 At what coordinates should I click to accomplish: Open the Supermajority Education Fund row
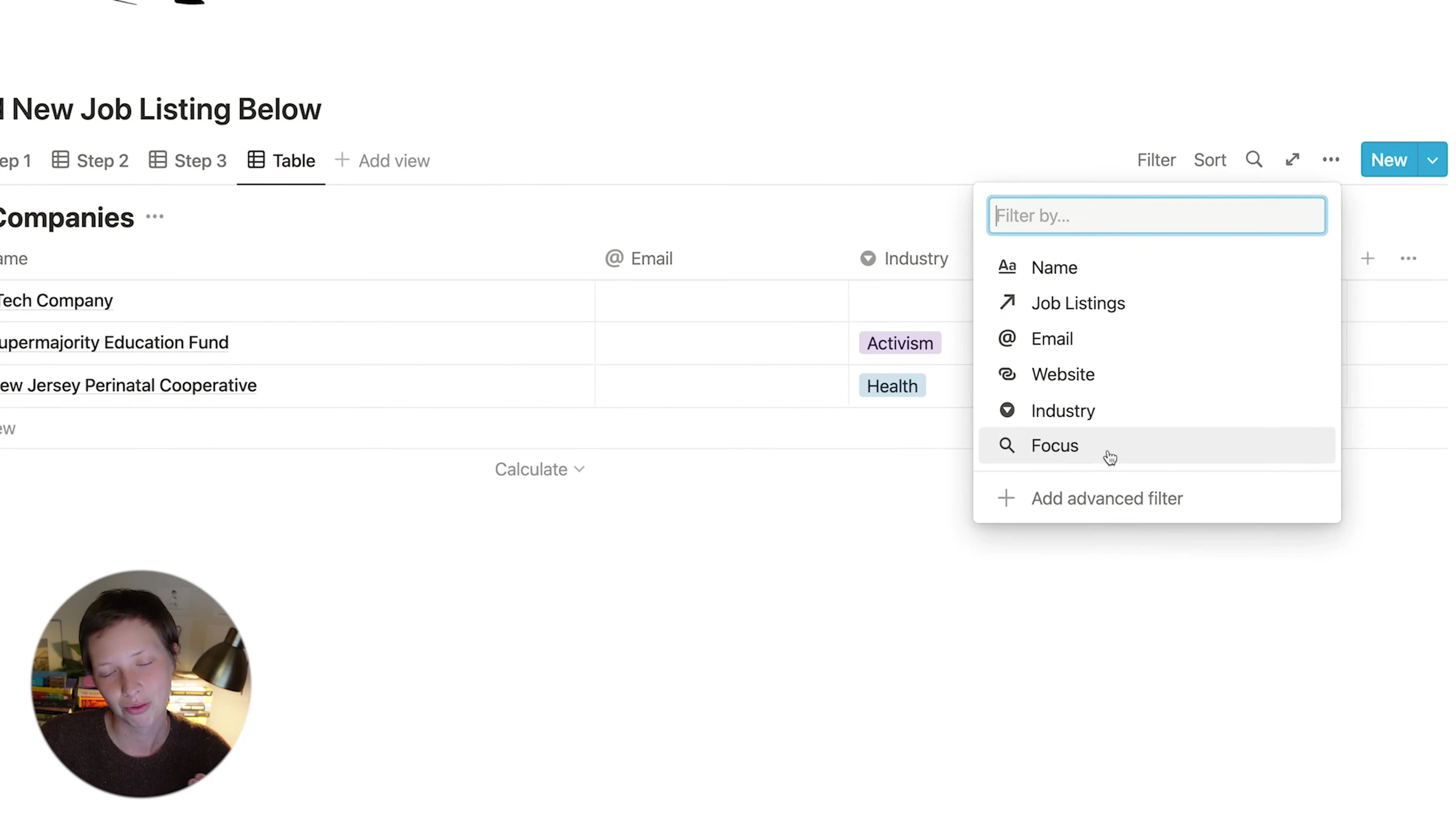(114, 343)
